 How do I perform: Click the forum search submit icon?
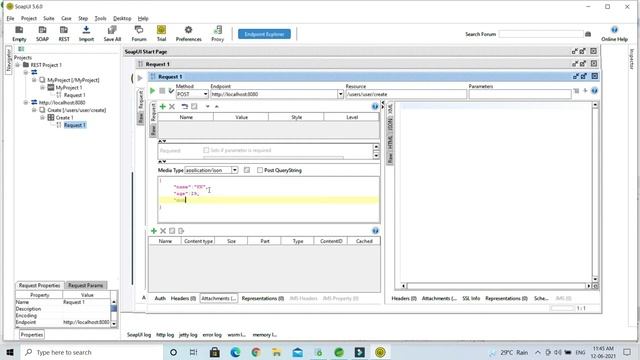(588, 34)
